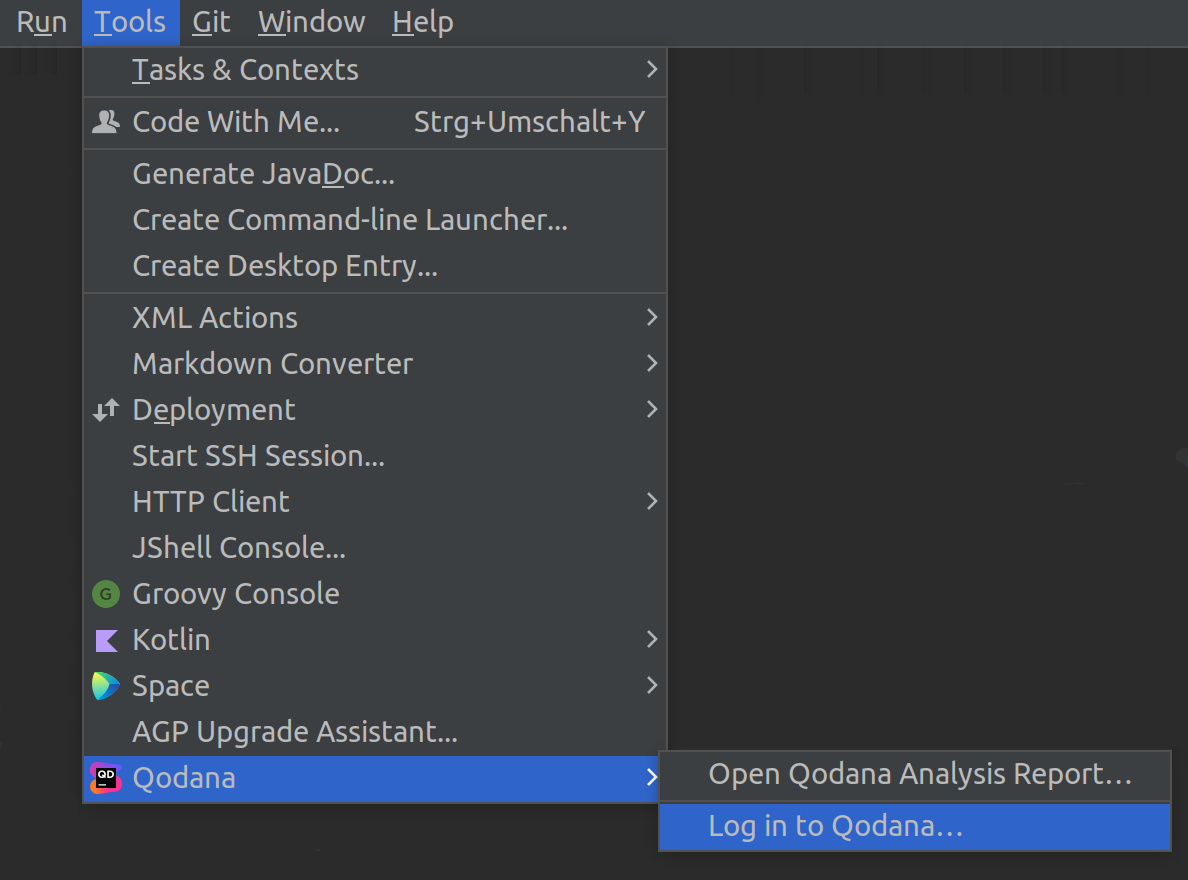Click the Deployment arrows icon
The image size is (1188, 880).
point(106,409)
